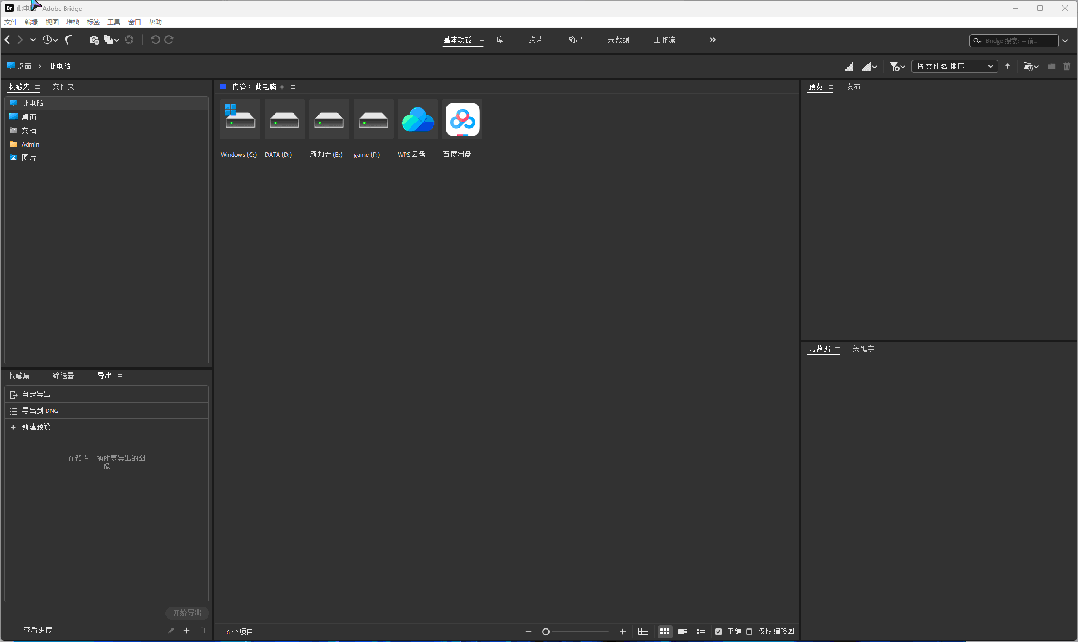Open thumbnail quality options dropdown
Image resolution: width=1078 pixels, height=642 pixels.
869,67
